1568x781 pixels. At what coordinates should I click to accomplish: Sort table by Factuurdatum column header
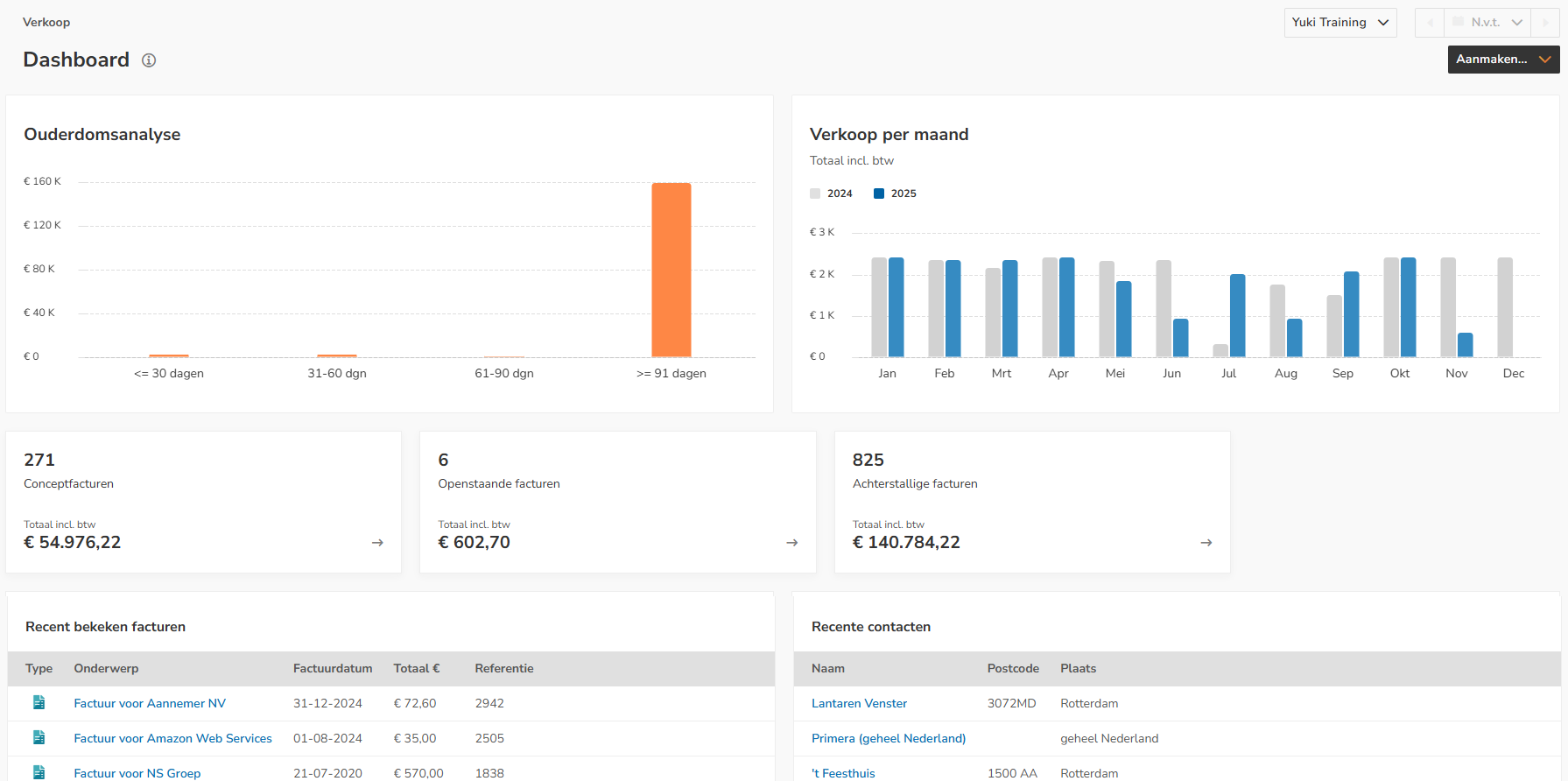point(332,668)
